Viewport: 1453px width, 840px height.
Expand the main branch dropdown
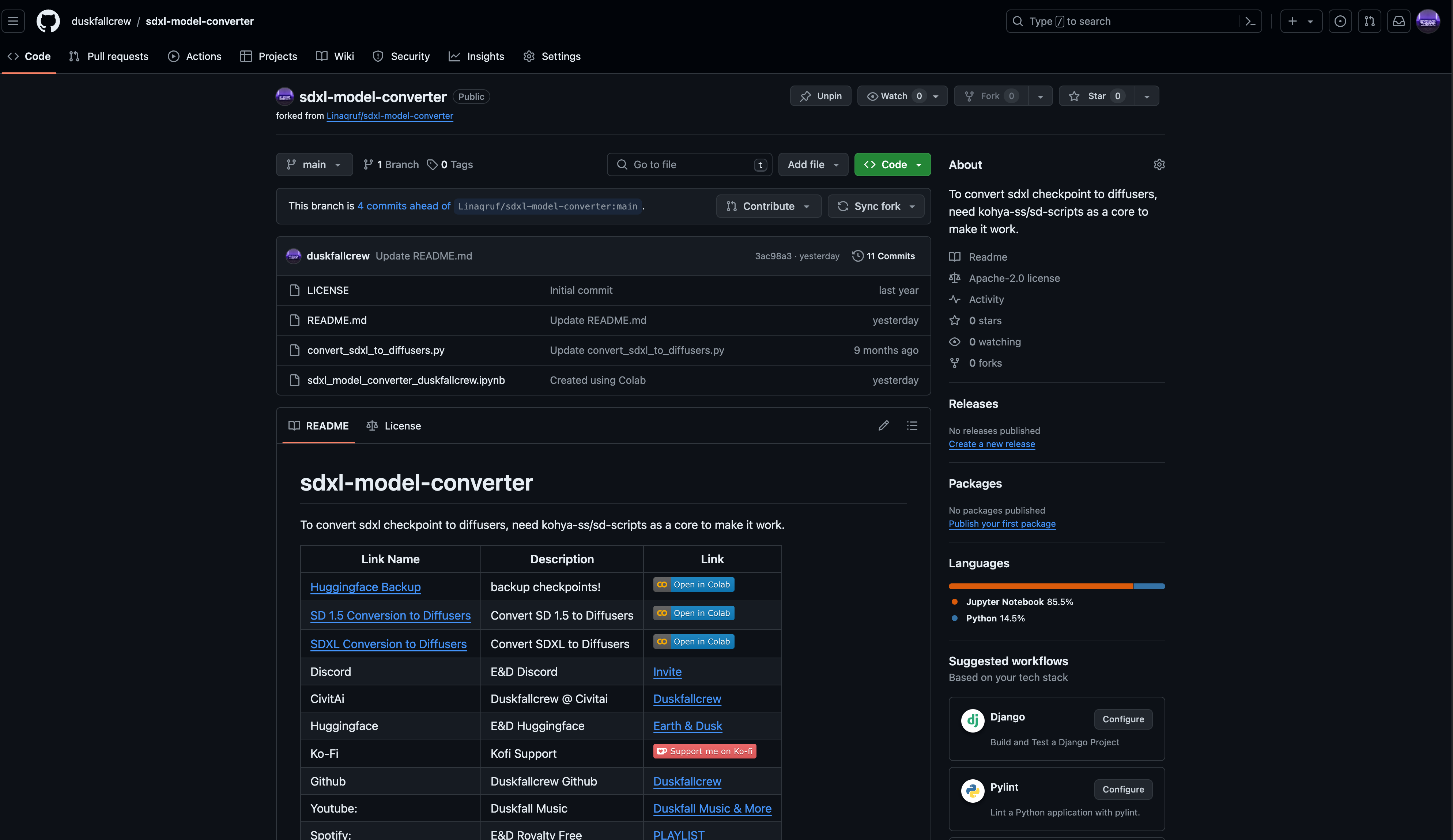pyautogui.click(x=314, y=165)
